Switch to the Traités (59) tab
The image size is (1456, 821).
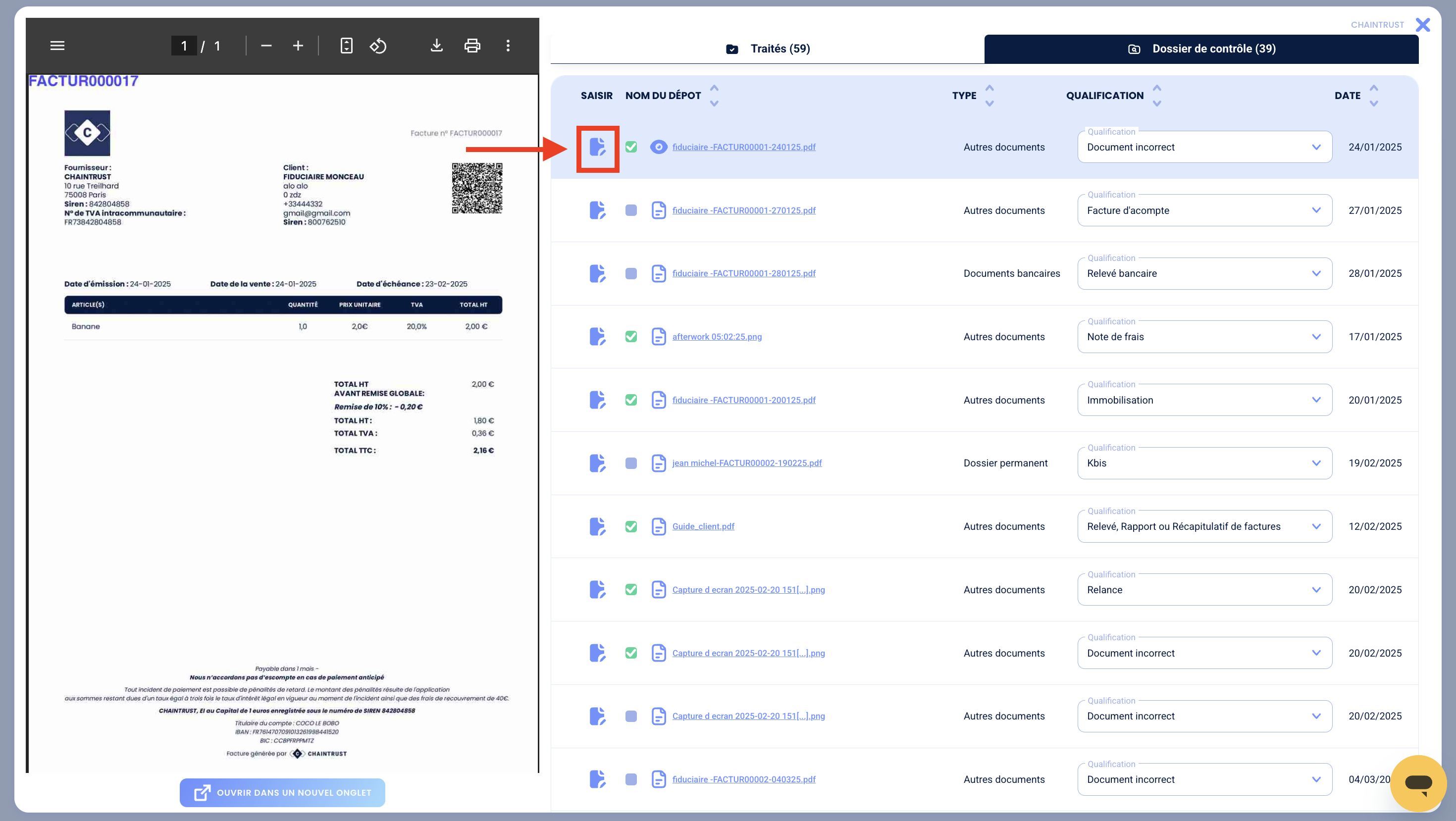tap(768, 49)
